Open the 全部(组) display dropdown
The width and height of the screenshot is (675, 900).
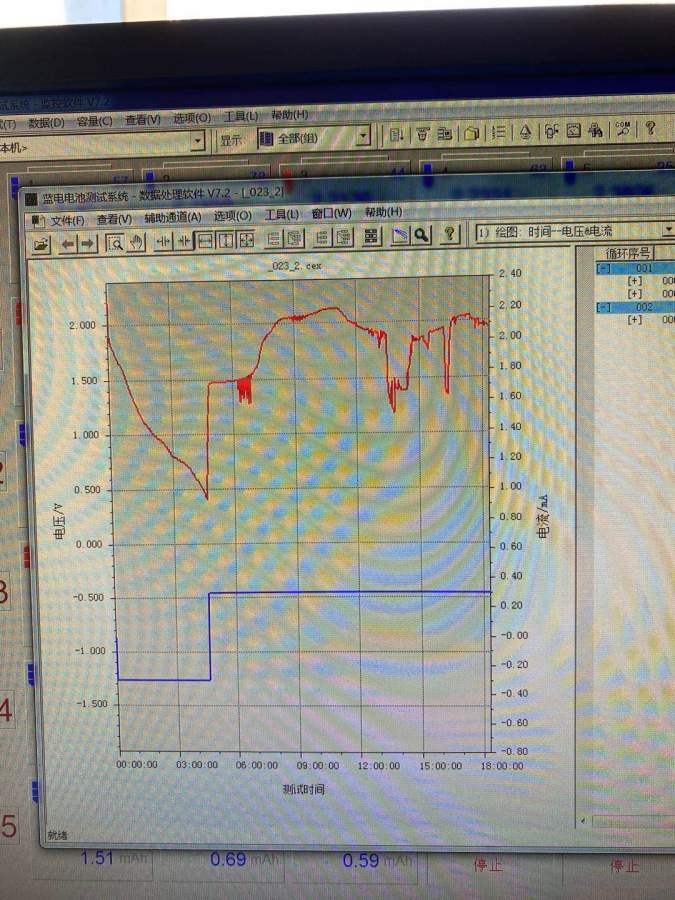click(x=363, y=136)
